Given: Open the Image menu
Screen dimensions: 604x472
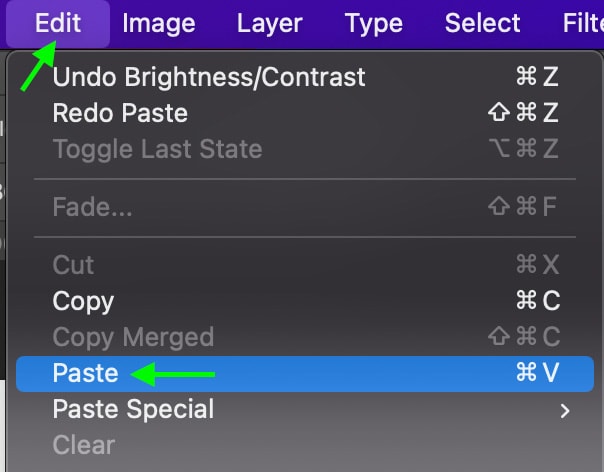Looking at the screenshot, I should pyautogui.click(x=158, y=23).
